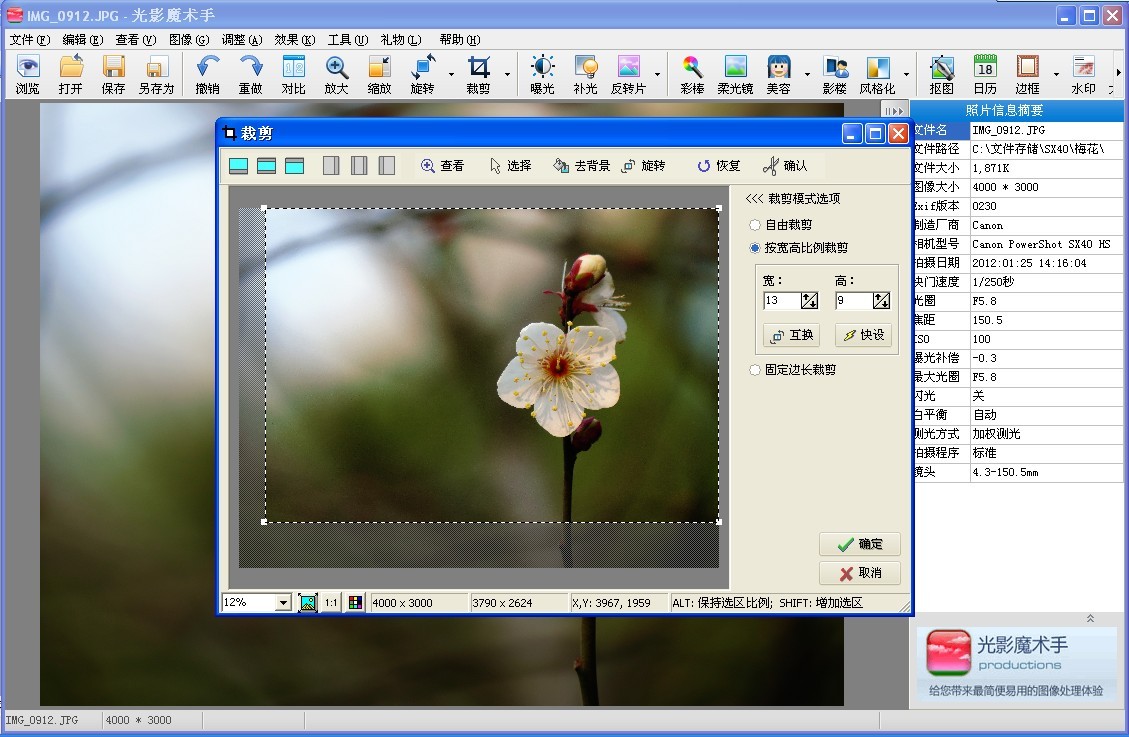Open the 日历 calendar tool
The width and height of the screenshot is (1129, 737).
click(x=984, y=75)
